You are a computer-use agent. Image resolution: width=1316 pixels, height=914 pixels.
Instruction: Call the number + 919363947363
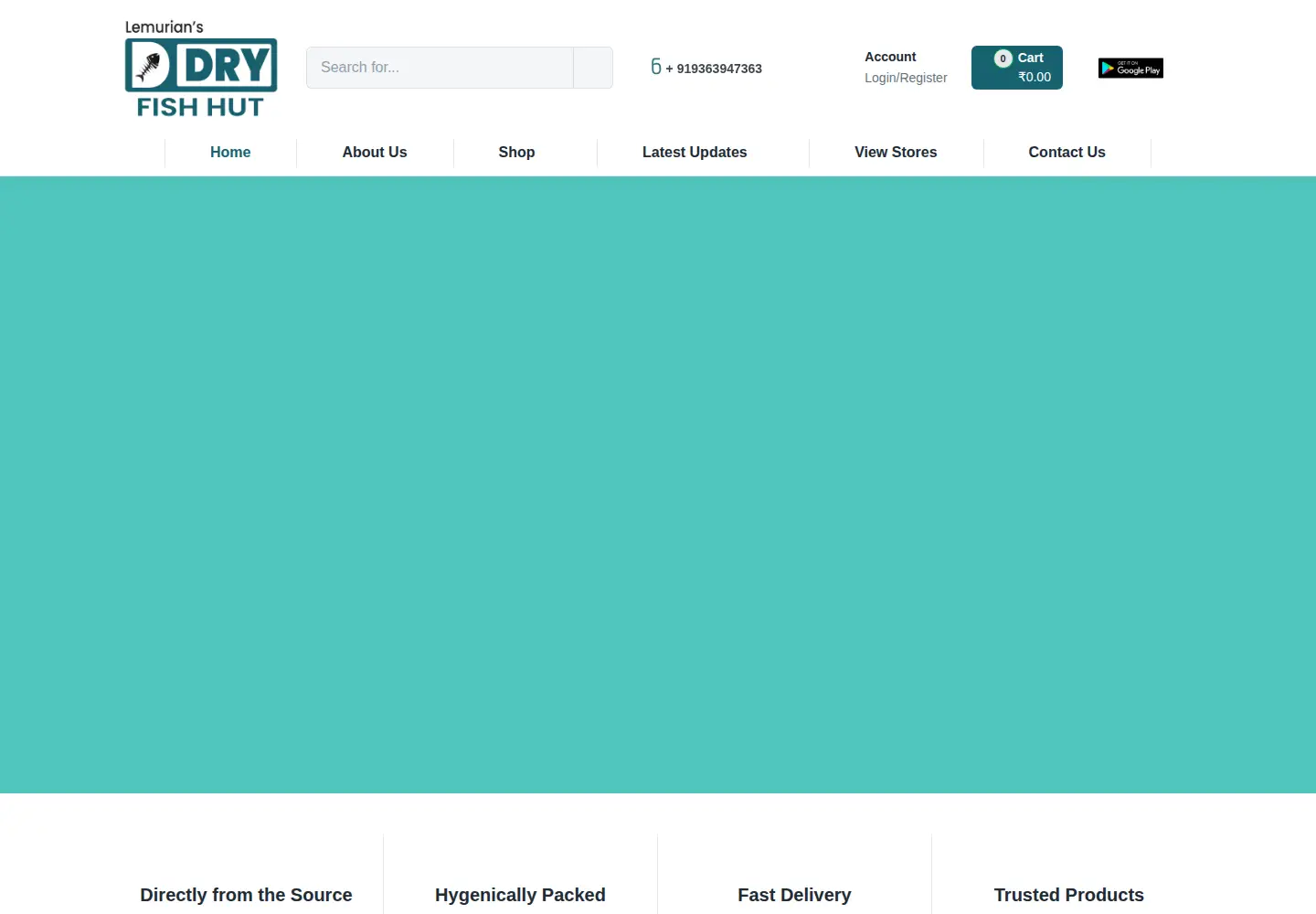click(714, 69)
